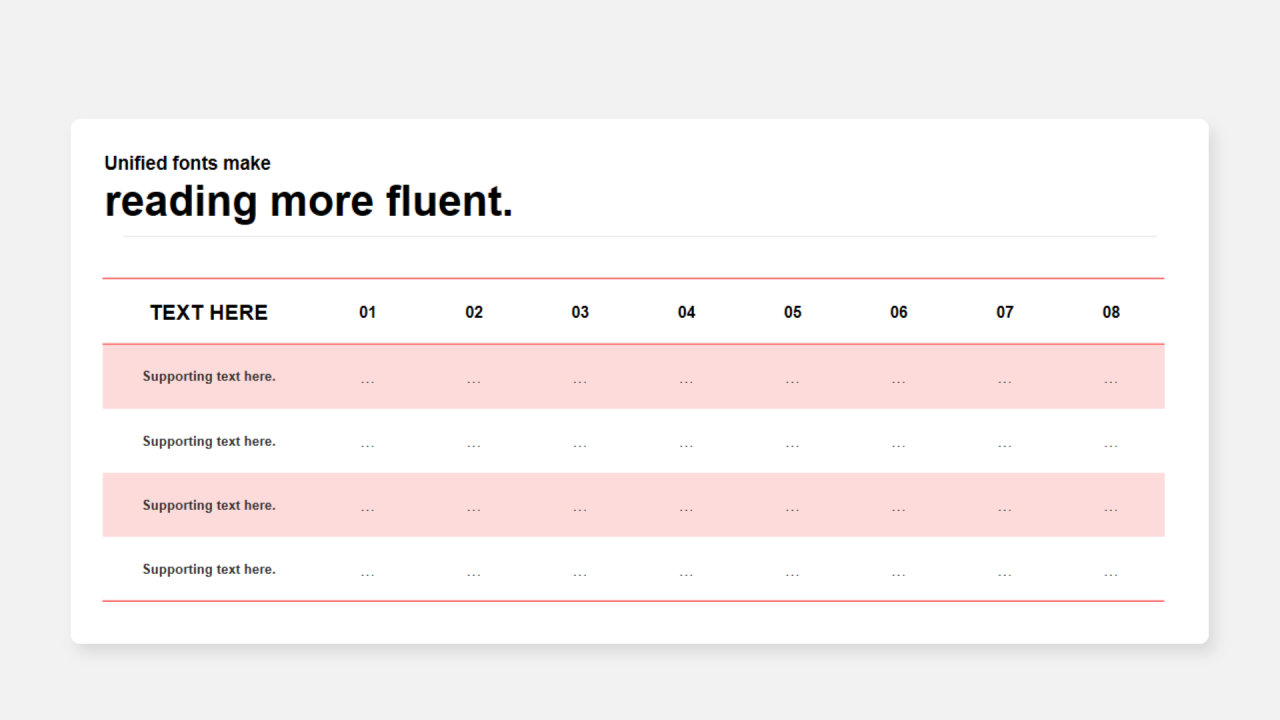Click the "TEXT HERE" table header cell

[x=209, y=312]
